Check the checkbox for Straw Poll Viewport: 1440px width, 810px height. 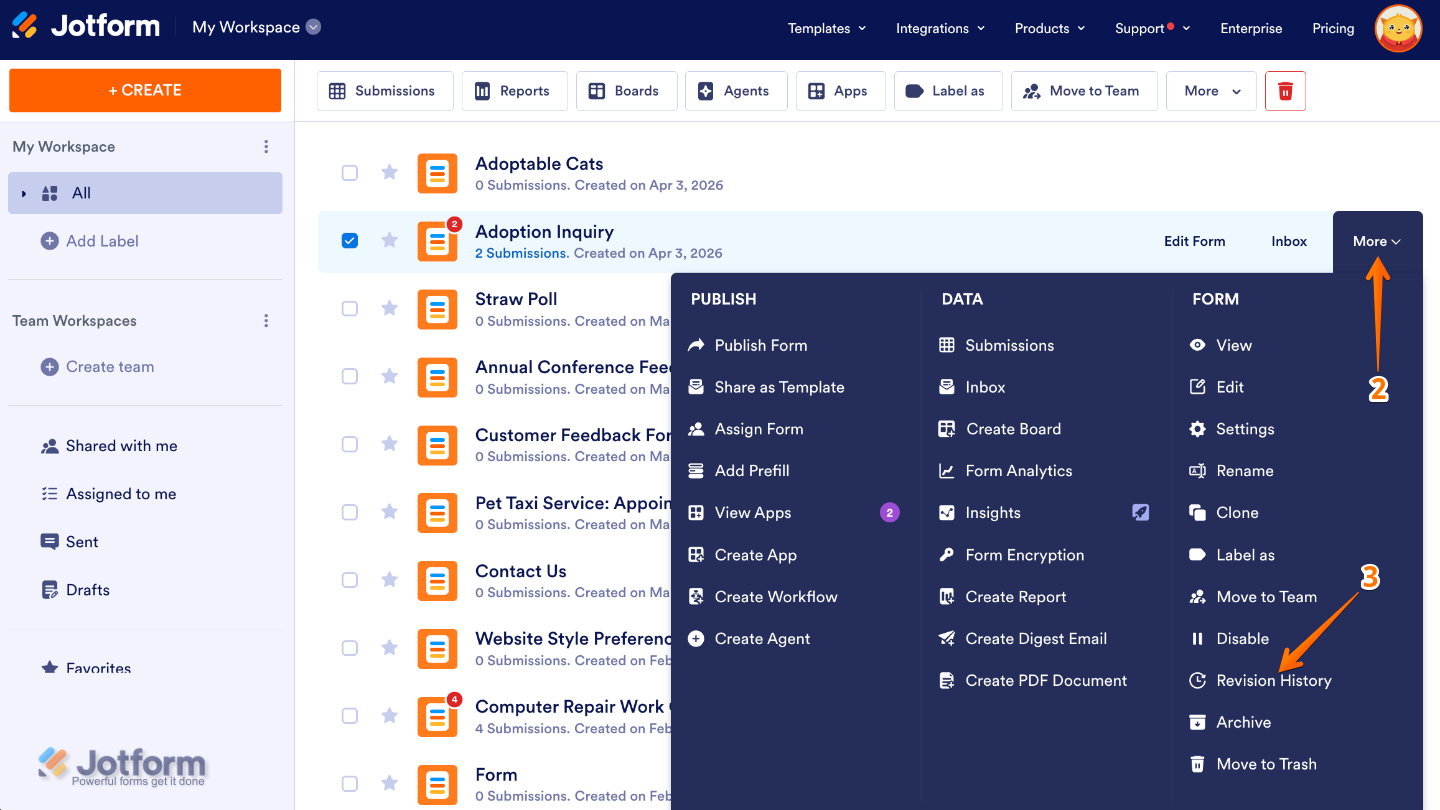350,309
